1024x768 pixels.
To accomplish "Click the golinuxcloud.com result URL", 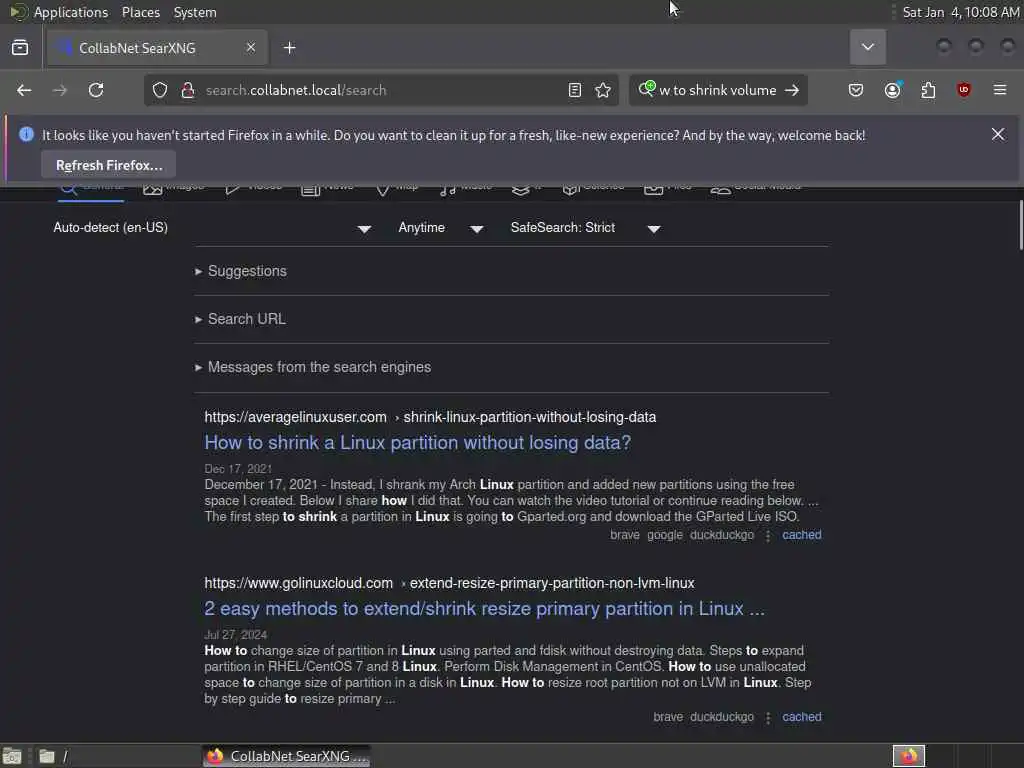I will (449, 583).
